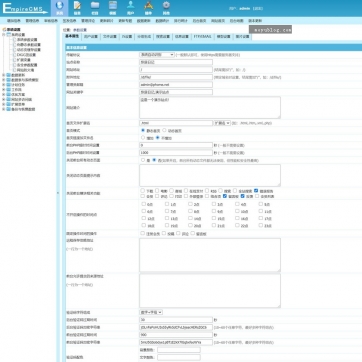
Task: Open the 扩展名 dropdown next to .html field
Action: coord(222,123)
